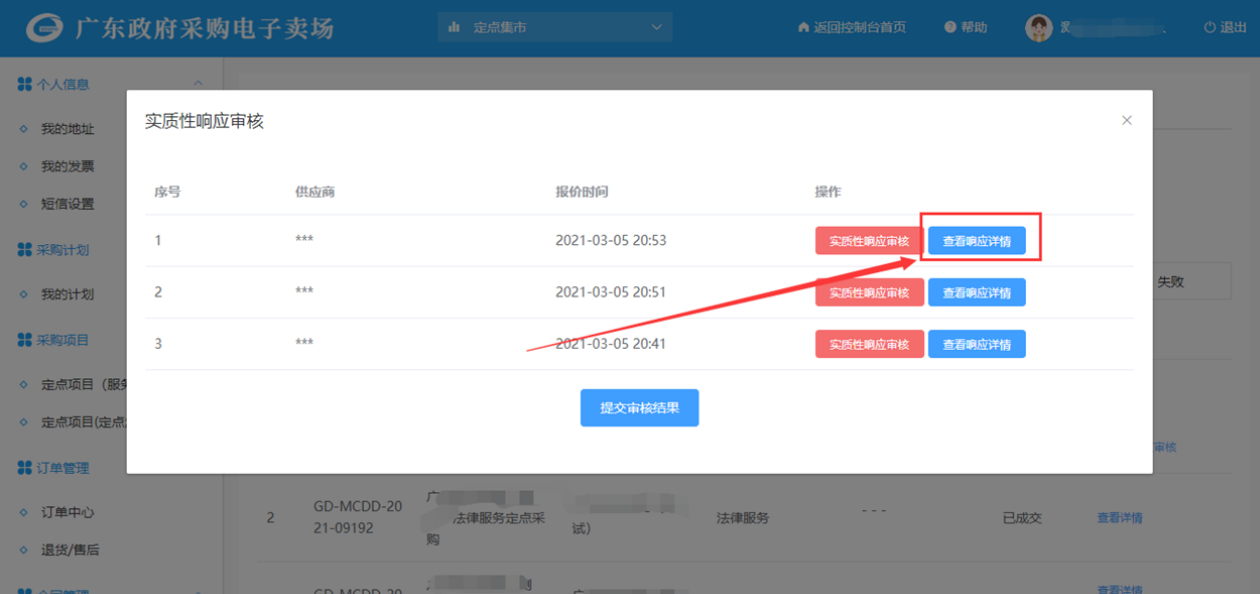
Task: Go to 退货/售后 in the sidebar
Action: 70,550
